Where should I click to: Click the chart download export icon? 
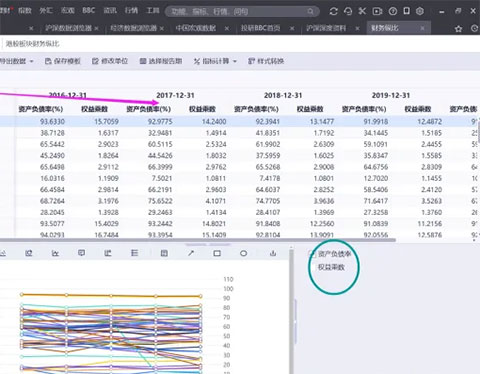(273, 253)
